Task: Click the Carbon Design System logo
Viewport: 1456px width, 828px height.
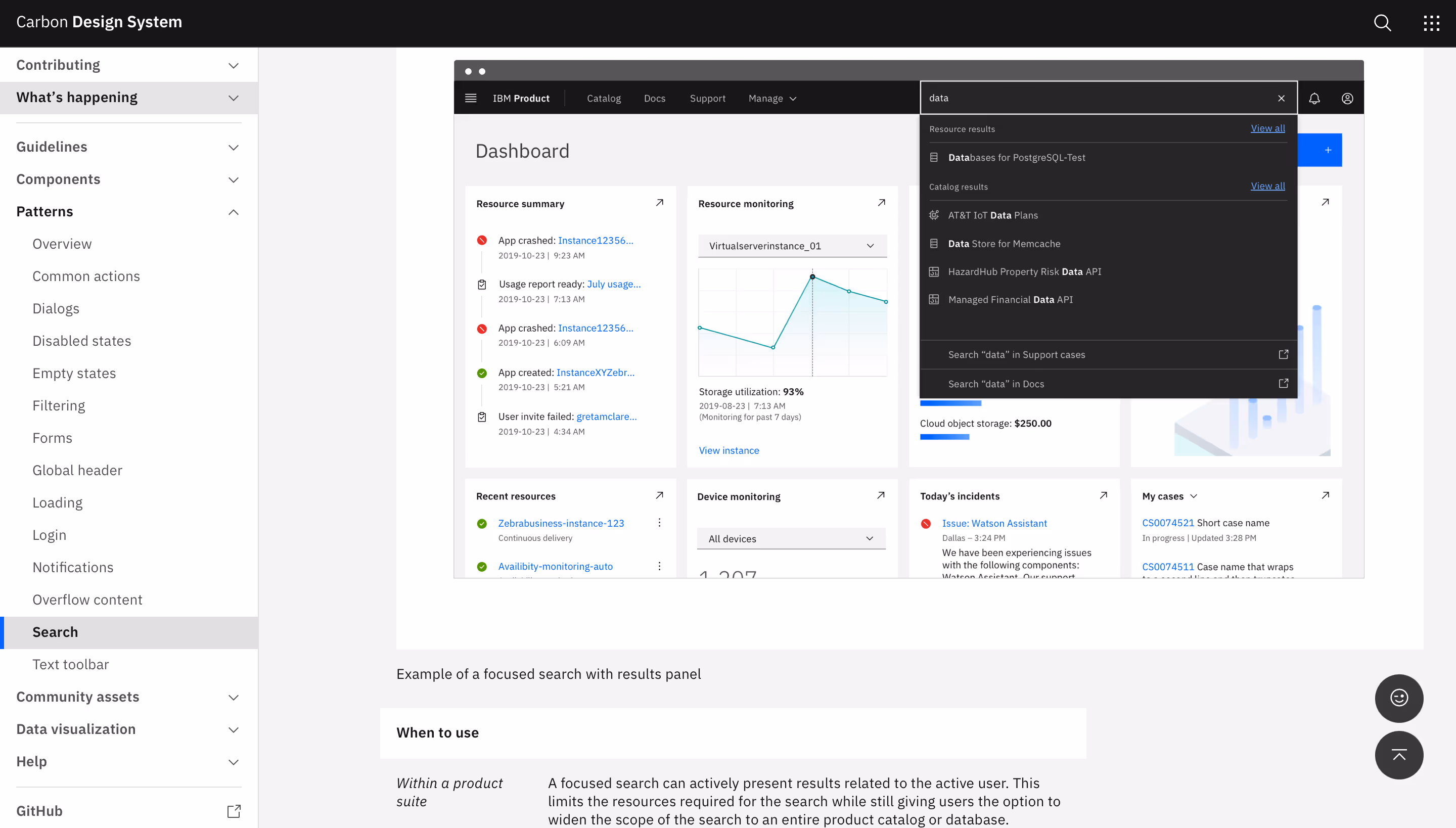Action: (99, 22)
